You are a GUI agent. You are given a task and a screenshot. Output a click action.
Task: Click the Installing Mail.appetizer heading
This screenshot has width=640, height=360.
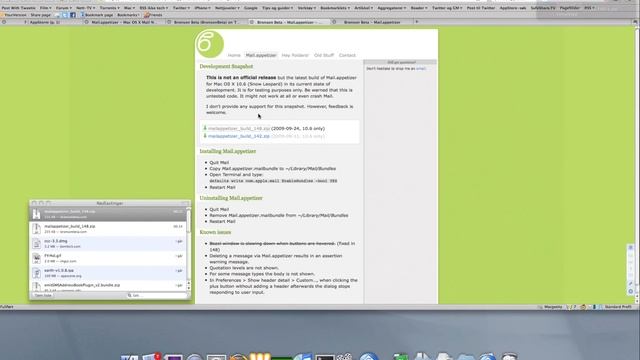(x=228, y=151)
